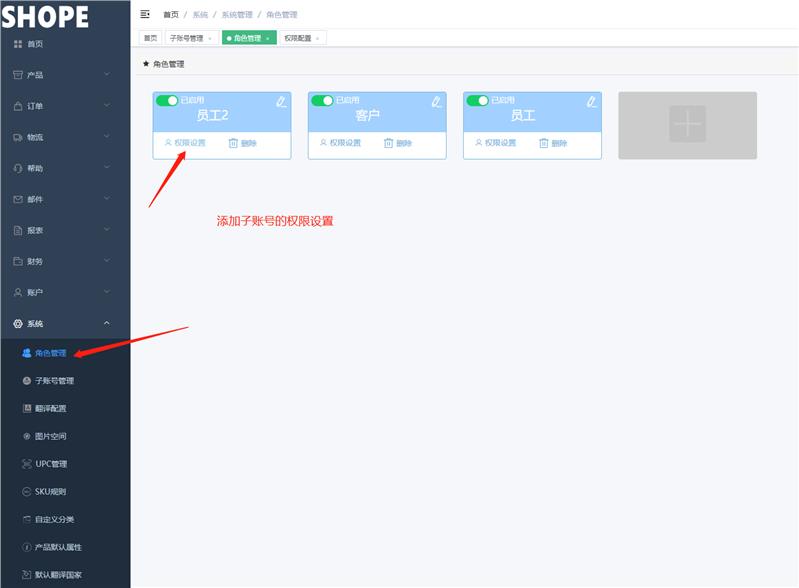Viewport: 799px width, 588px height.
Task: Switch to the 子账号管理 page tab
Action: 192,38
